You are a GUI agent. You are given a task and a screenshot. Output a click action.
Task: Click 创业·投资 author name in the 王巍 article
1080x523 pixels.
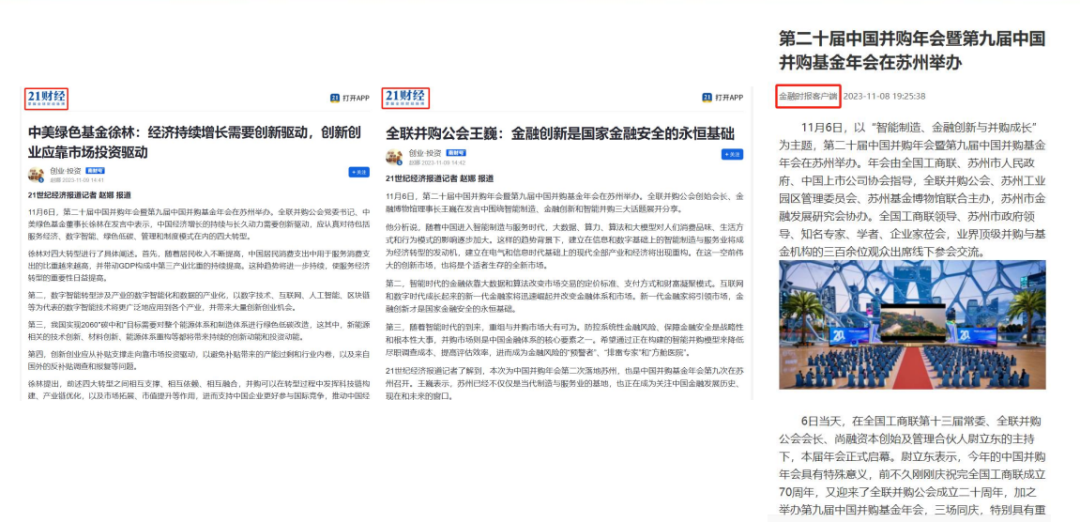click(425, 152)
